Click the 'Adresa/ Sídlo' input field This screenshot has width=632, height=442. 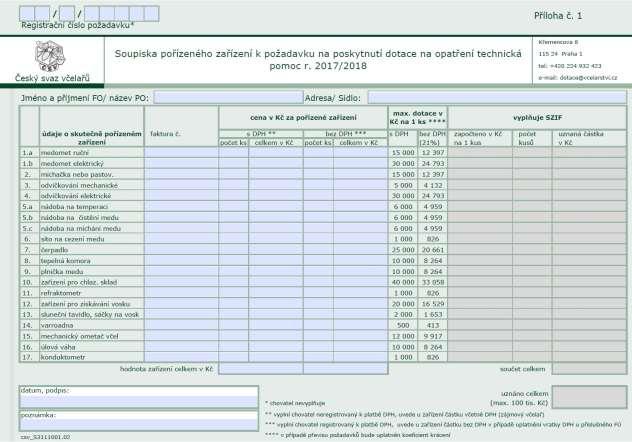(x=497, y=98)
